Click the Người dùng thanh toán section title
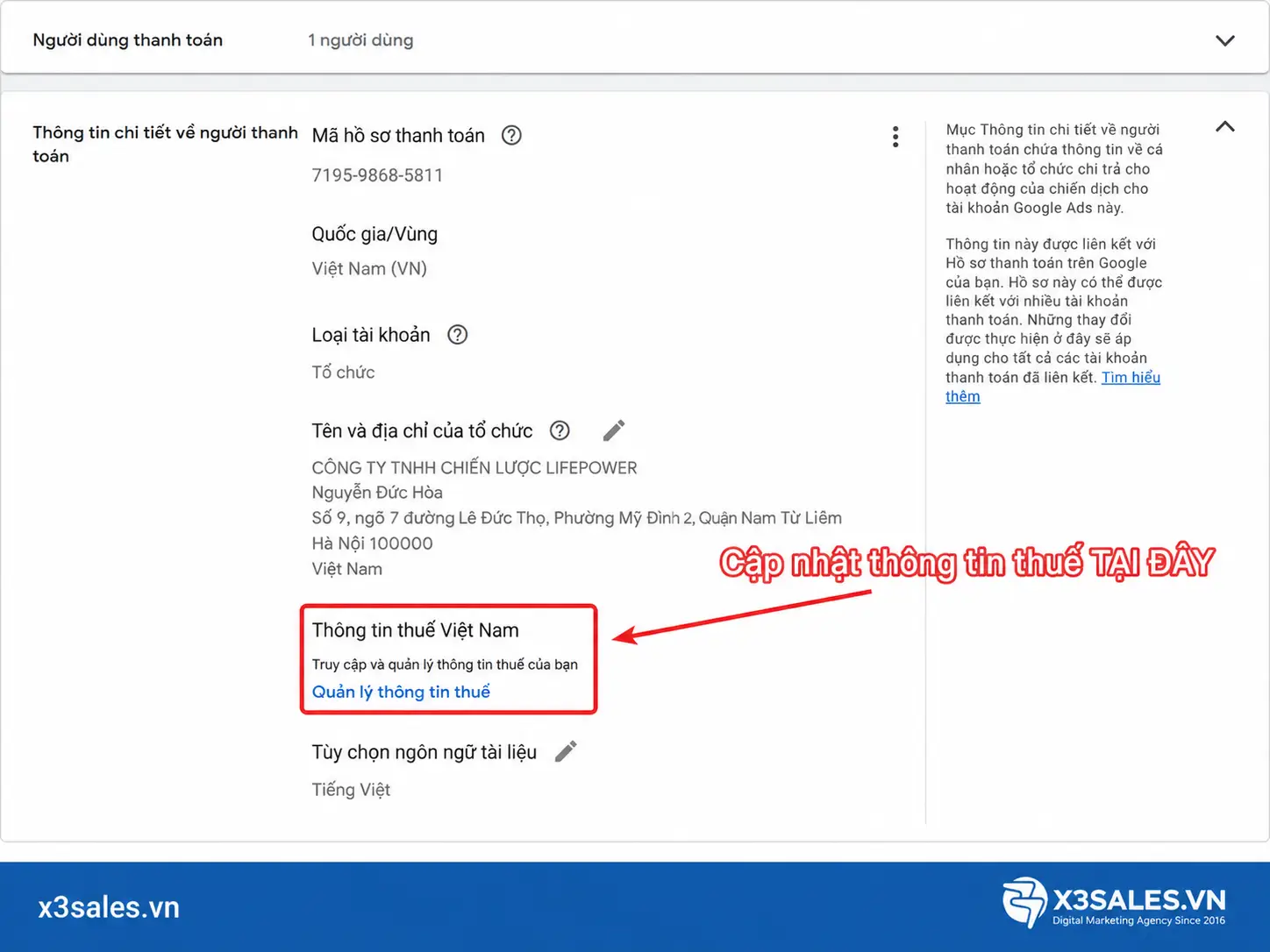This screenshot has width=1270, height=952. pos(127,40)
